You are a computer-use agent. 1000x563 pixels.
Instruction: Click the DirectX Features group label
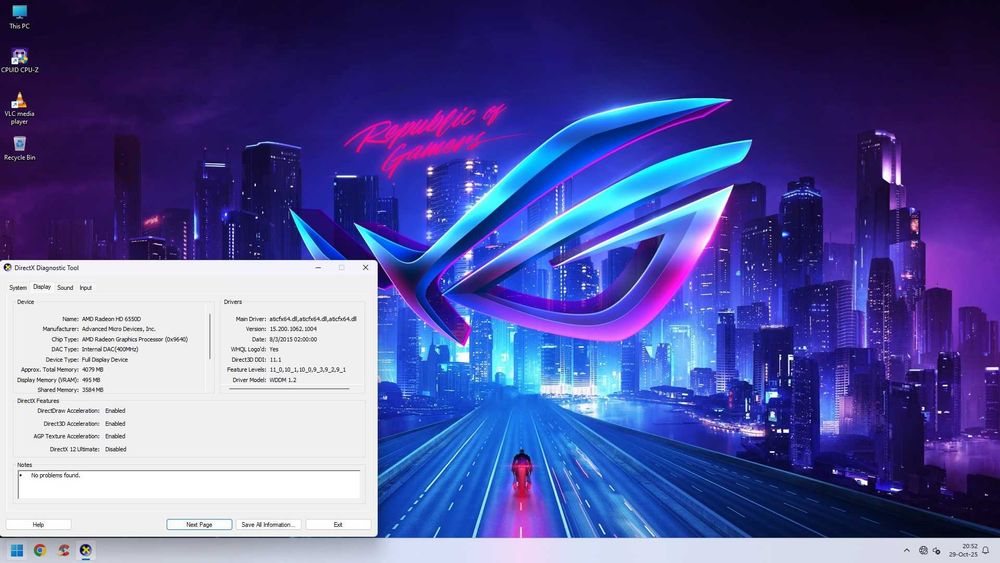coord(38,401)
